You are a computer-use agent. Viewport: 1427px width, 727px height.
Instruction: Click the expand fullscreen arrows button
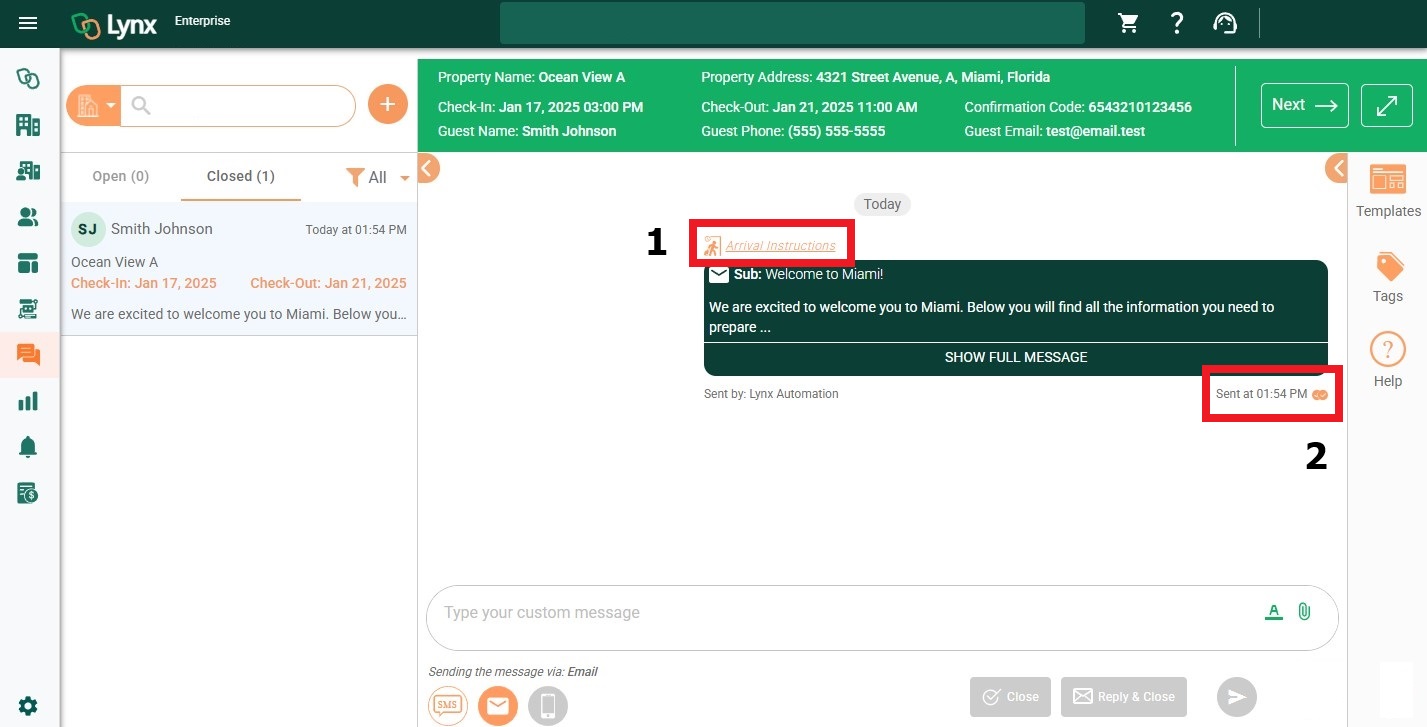1387,105
